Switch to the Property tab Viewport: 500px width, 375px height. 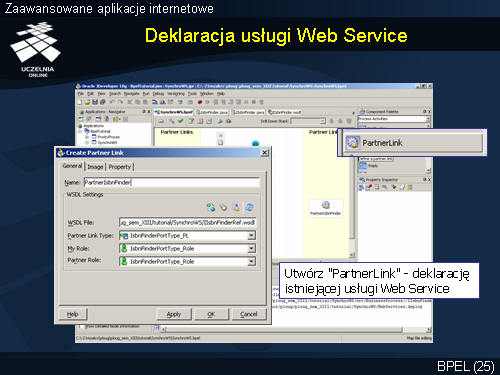click(x=120, y=167)
